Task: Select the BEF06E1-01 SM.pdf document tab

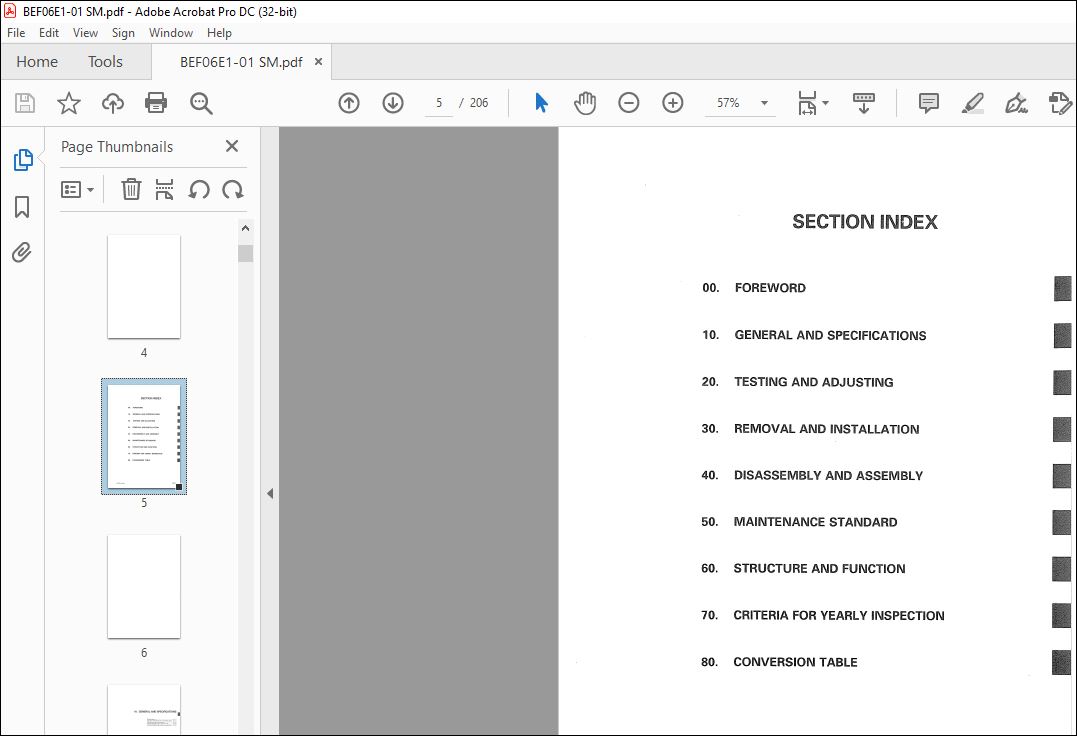Action: click(x=241, y=62)
